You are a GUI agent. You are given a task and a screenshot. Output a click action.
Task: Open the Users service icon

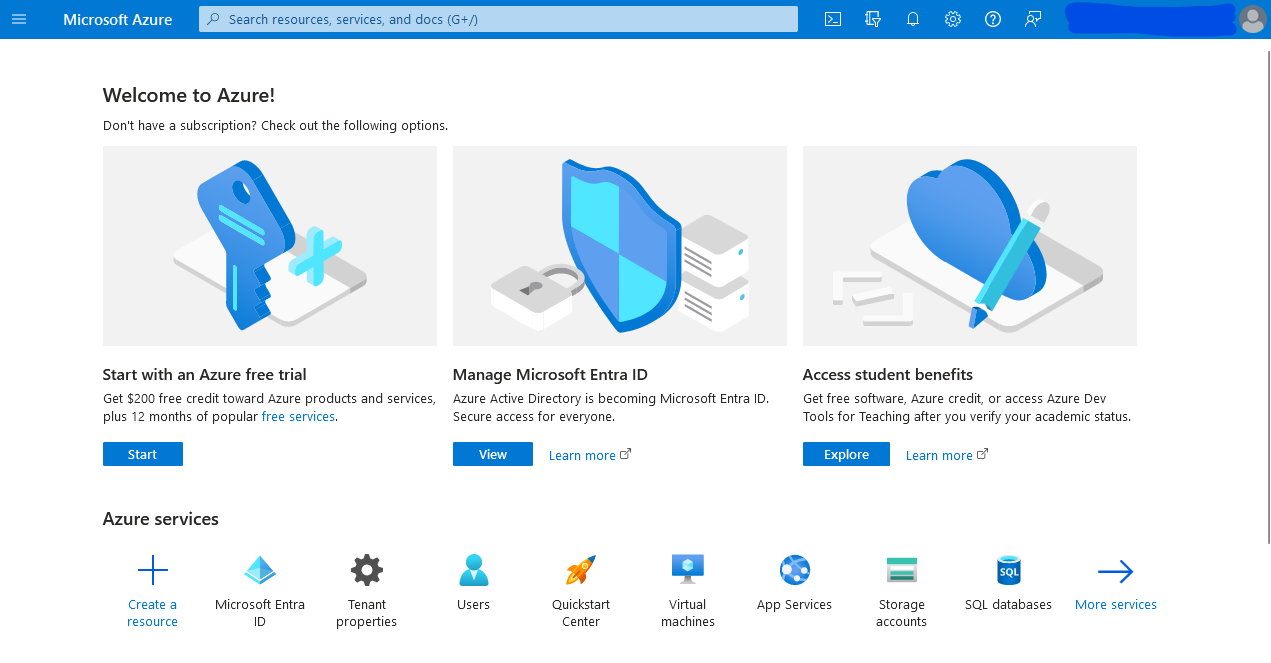click(x=474, y=571)
